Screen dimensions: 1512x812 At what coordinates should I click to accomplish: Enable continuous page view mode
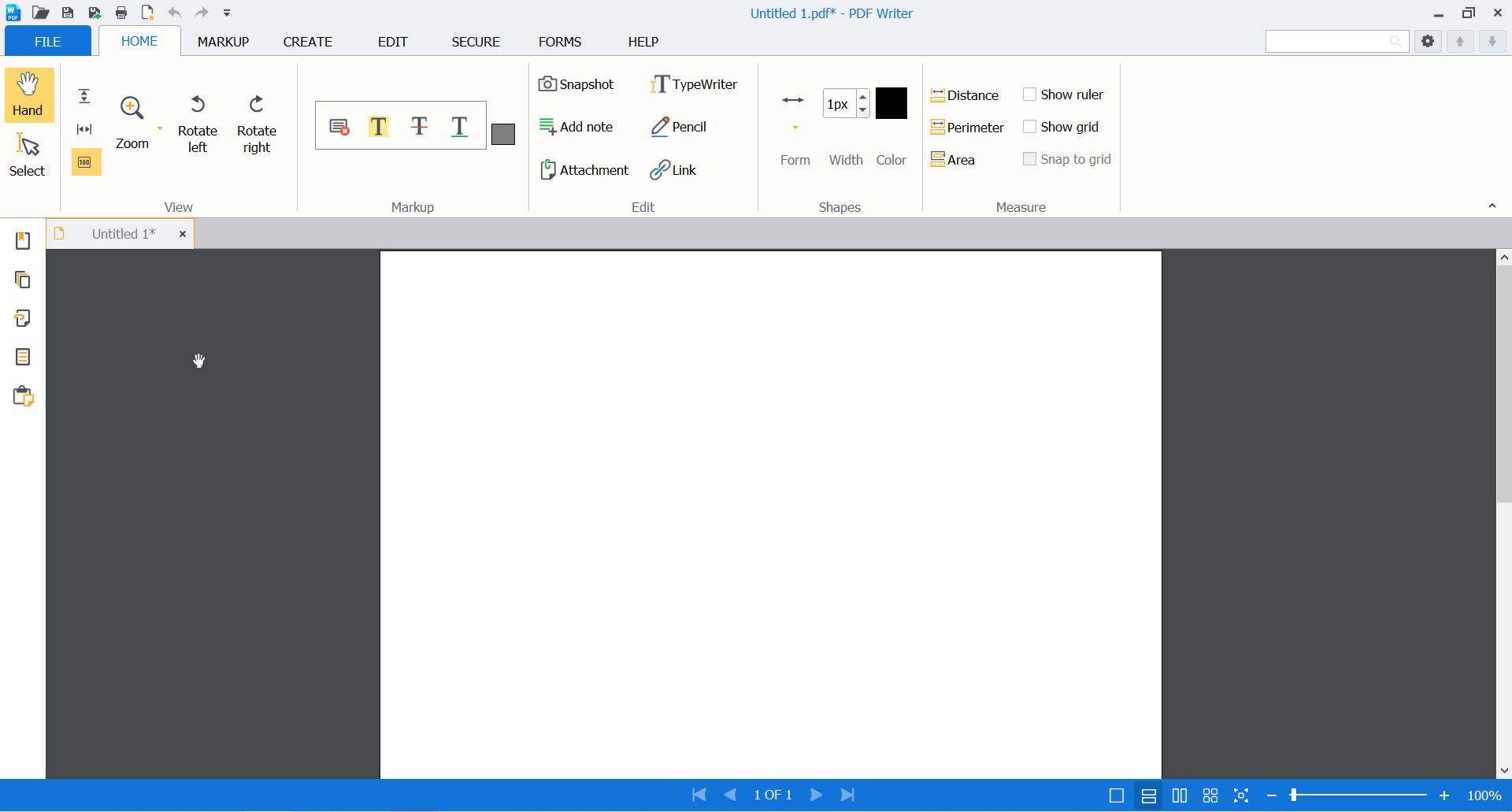(x=1148, y=795)
